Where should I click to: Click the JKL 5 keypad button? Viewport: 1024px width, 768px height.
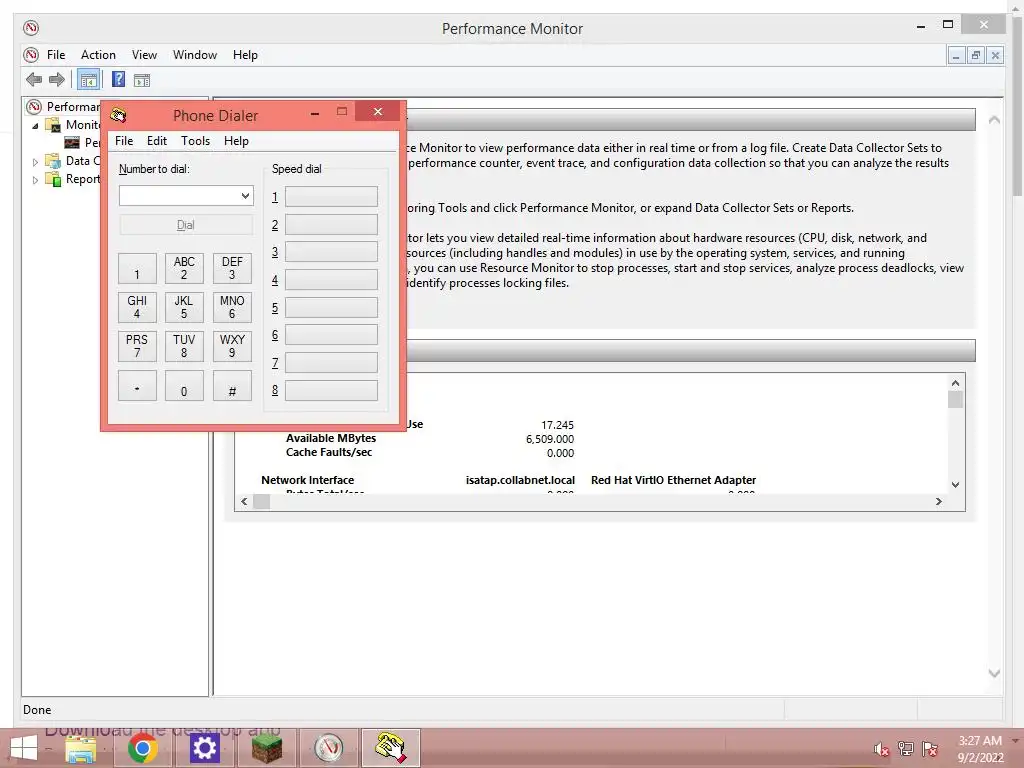tap(184, 308)
